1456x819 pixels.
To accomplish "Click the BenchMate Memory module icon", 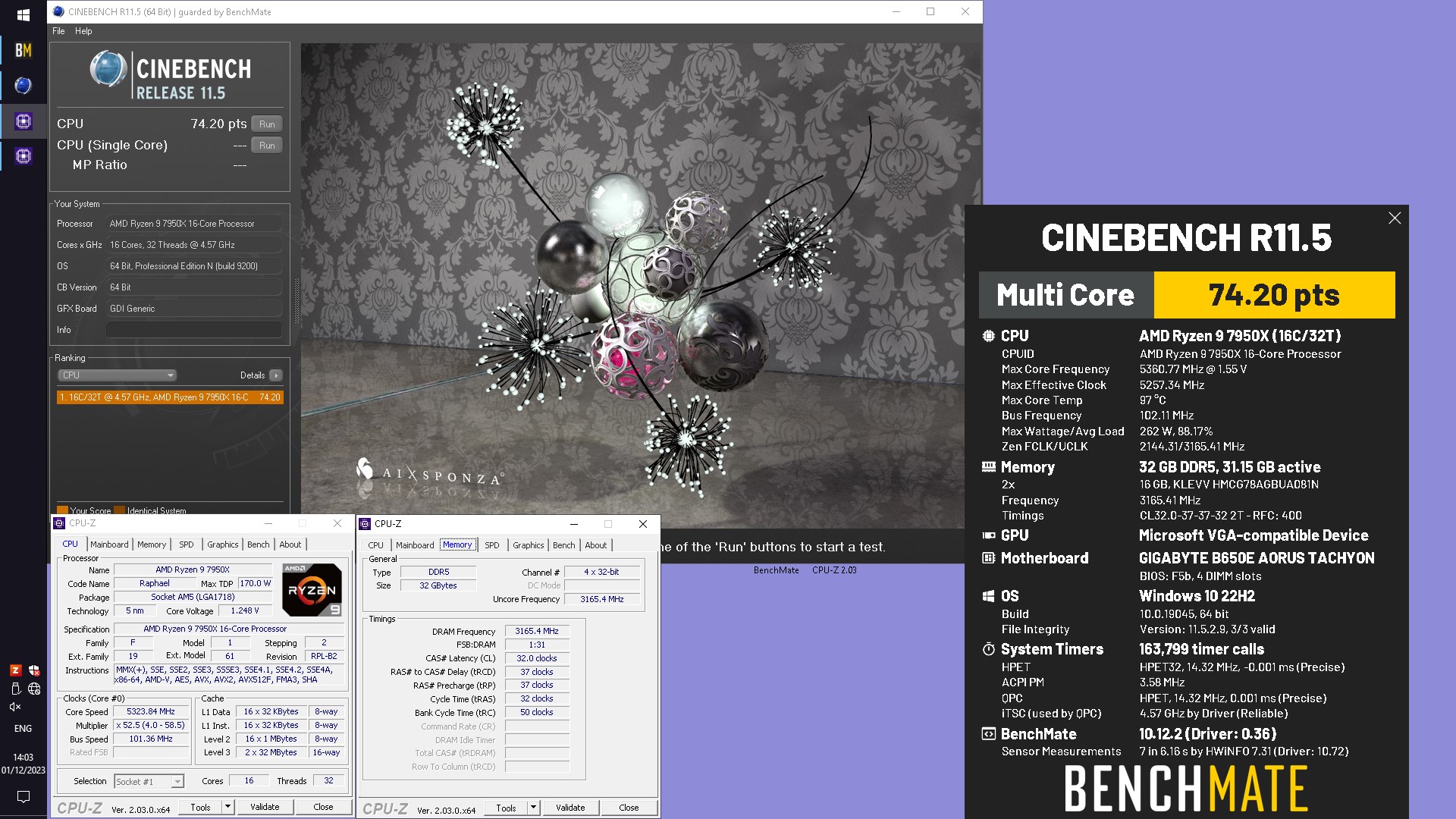I will [x=989, y=467].
